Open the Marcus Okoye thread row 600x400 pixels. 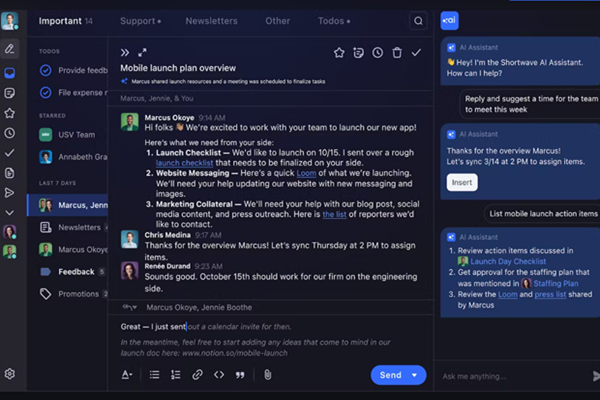click(68, 250)
